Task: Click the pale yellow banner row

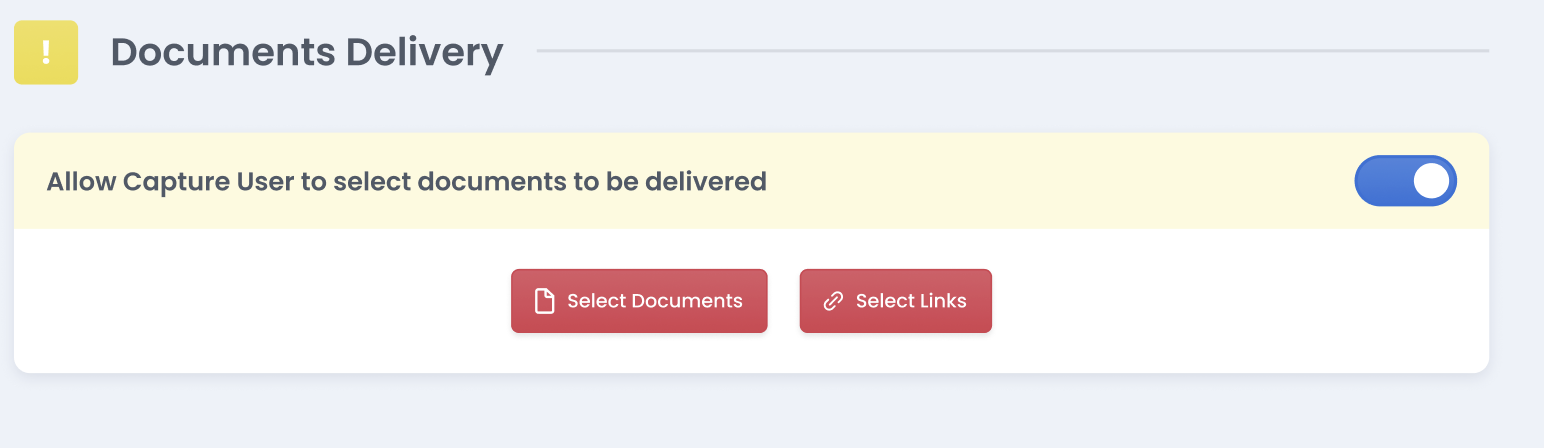Action: click(x=751, y=181)
